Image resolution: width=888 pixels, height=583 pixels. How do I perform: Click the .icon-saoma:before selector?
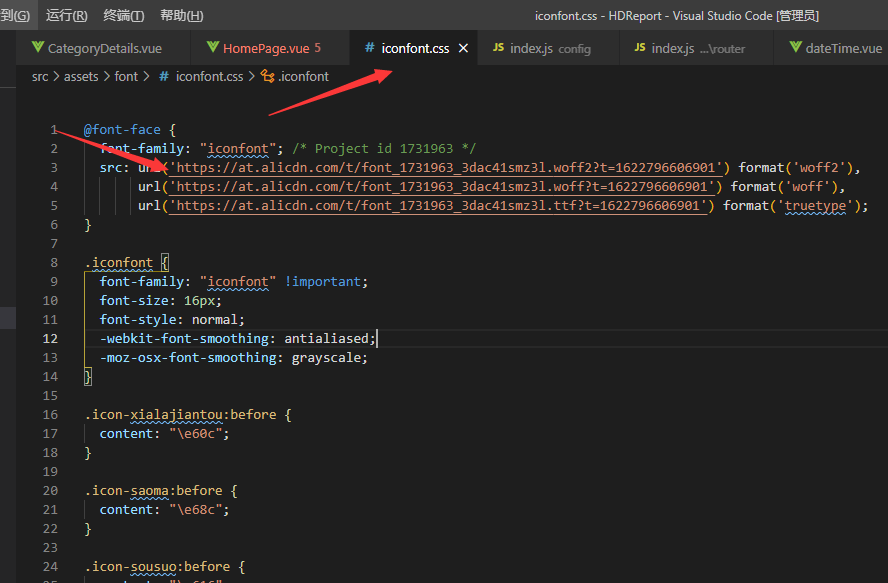[153, 491]
